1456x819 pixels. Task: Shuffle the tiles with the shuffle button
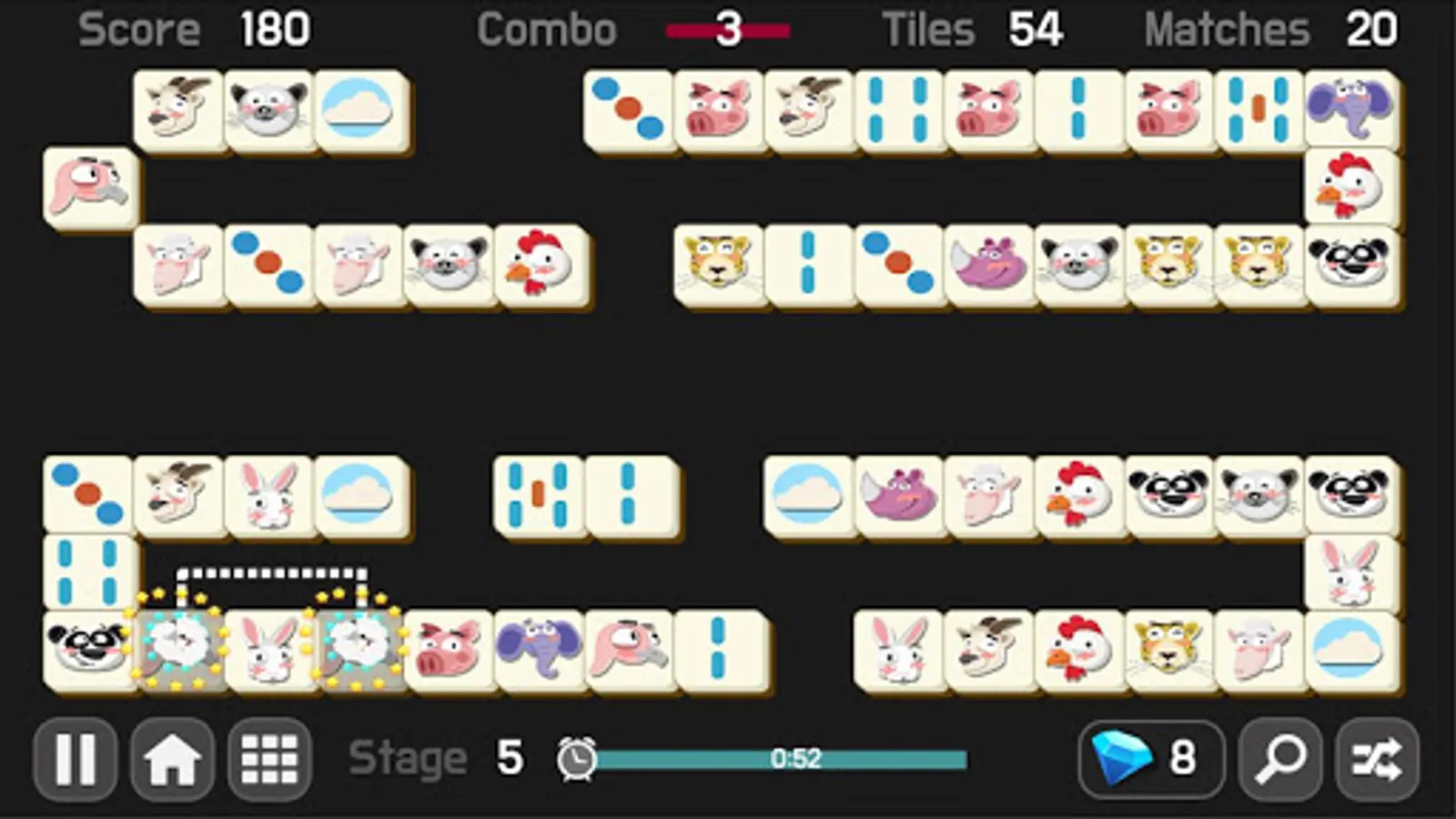1377,759
